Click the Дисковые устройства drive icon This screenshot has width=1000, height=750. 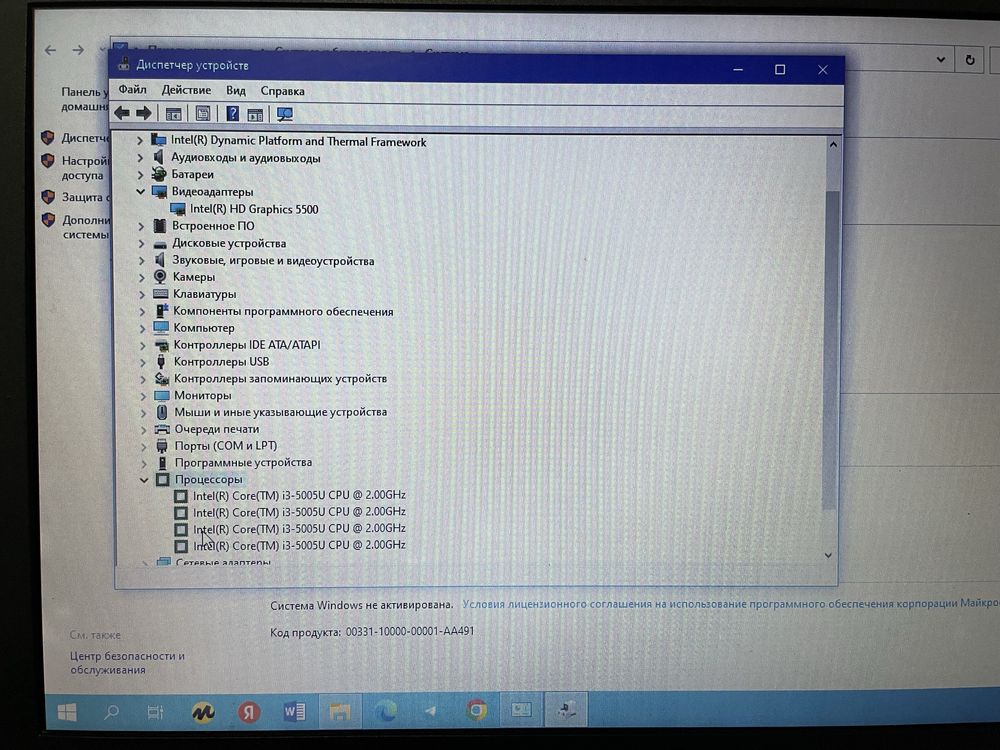tap(160, 244)
